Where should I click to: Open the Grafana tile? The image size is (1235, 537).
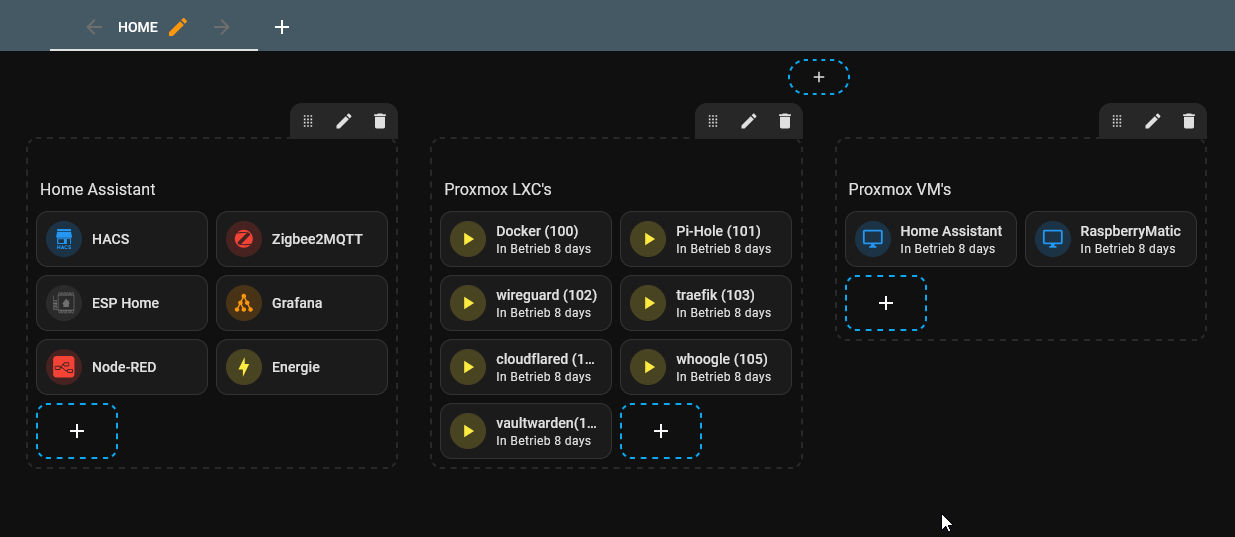pos(302,303)
